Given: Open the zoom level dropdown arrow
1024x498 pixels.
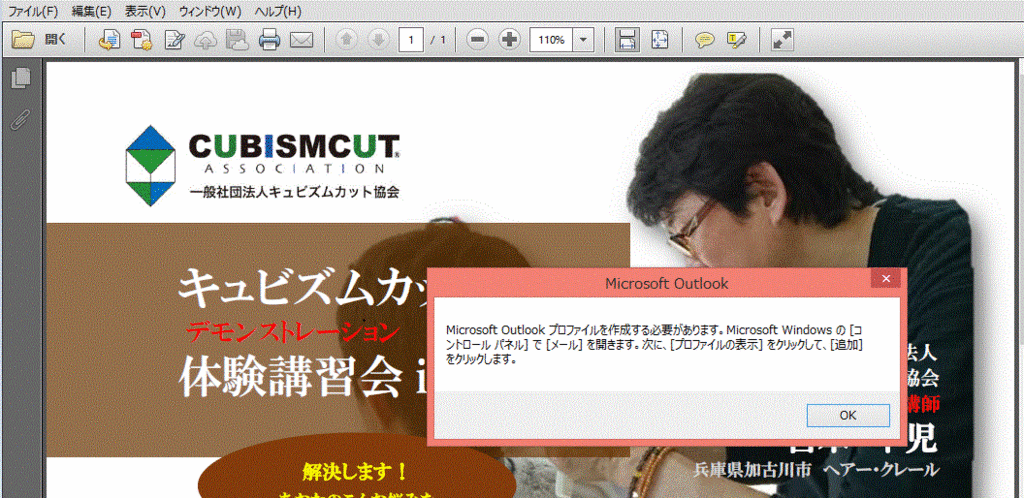Looking at the screenshot, I should (583, 40).
